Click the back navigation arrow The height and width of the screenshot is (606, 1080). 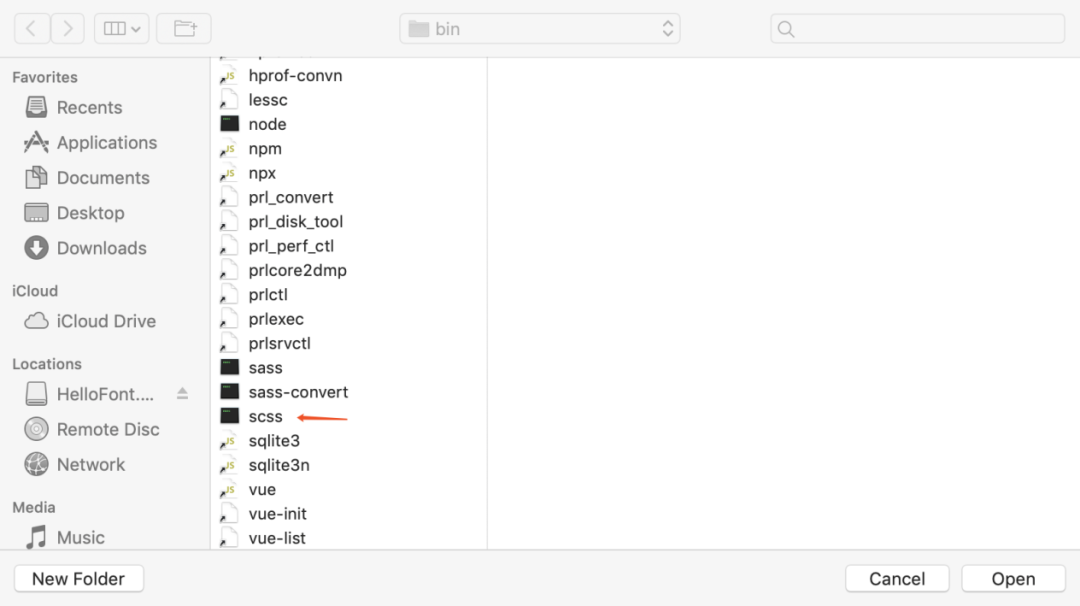tap(31, 29)
